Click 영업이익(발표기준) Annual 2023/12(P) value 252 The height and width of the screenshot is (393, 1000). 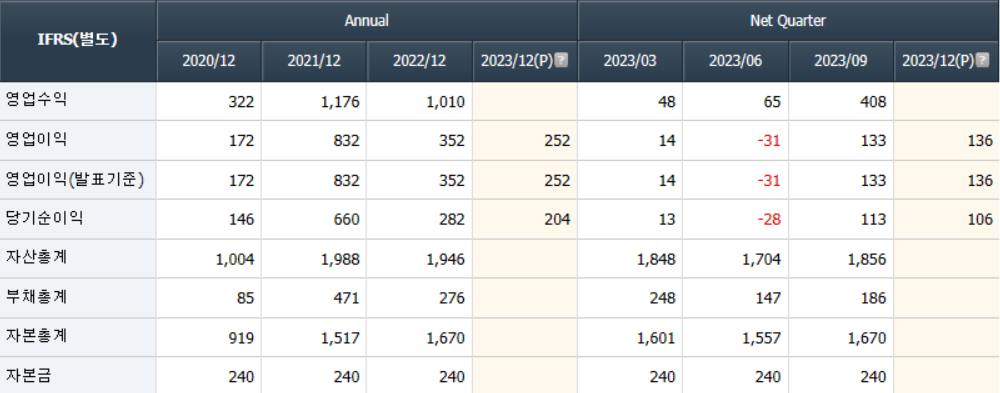coord(557,181)
